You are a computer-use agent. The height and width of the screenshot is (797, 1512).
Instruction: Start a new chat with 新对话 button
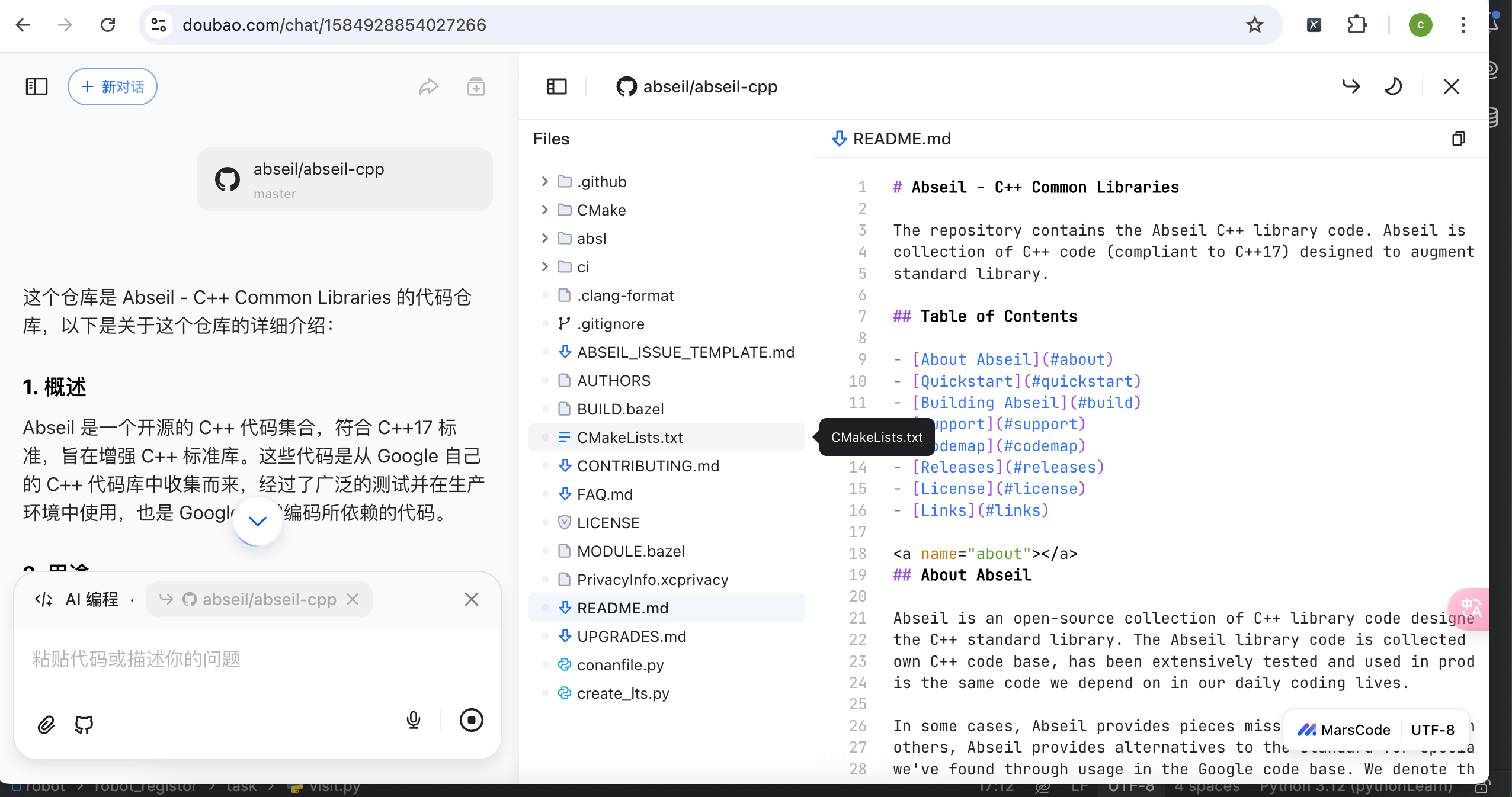click(x=113, y=86)
